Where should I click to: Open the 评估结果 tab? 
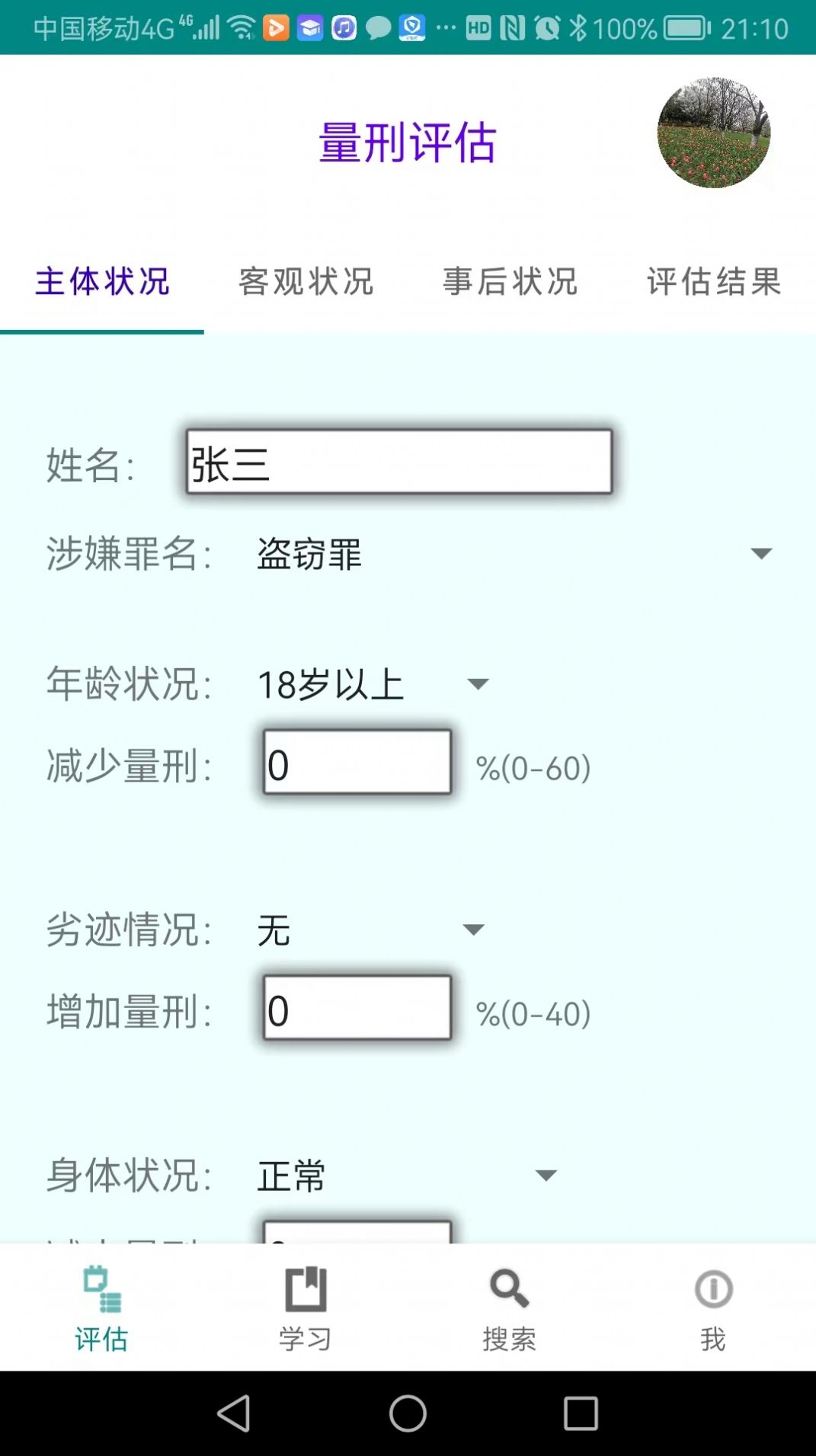pos(714,282)
